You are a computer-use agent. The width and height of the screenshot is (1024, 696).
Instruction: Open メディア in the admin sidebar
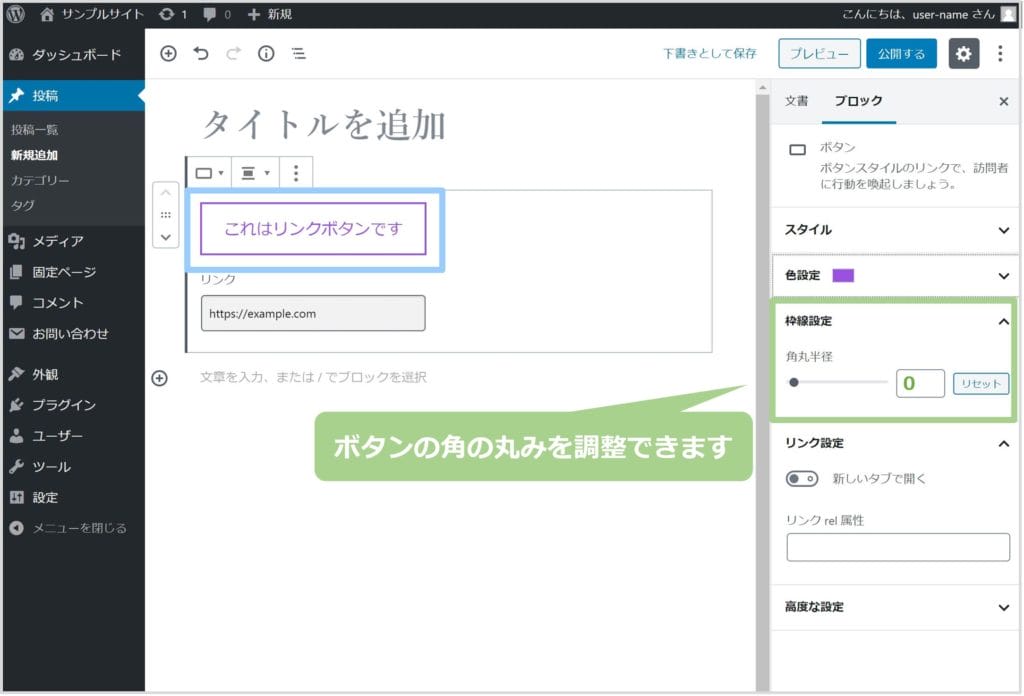tap(57, 240)
